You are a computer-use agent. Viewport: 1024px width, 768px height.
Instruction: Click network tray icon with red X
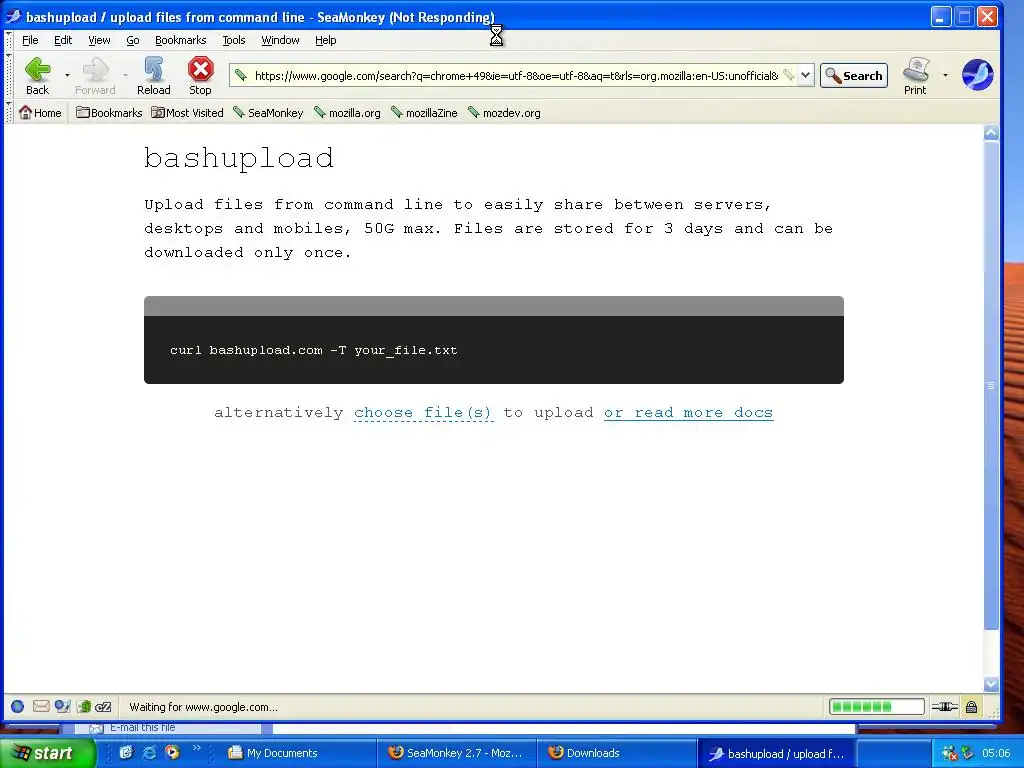949,753
